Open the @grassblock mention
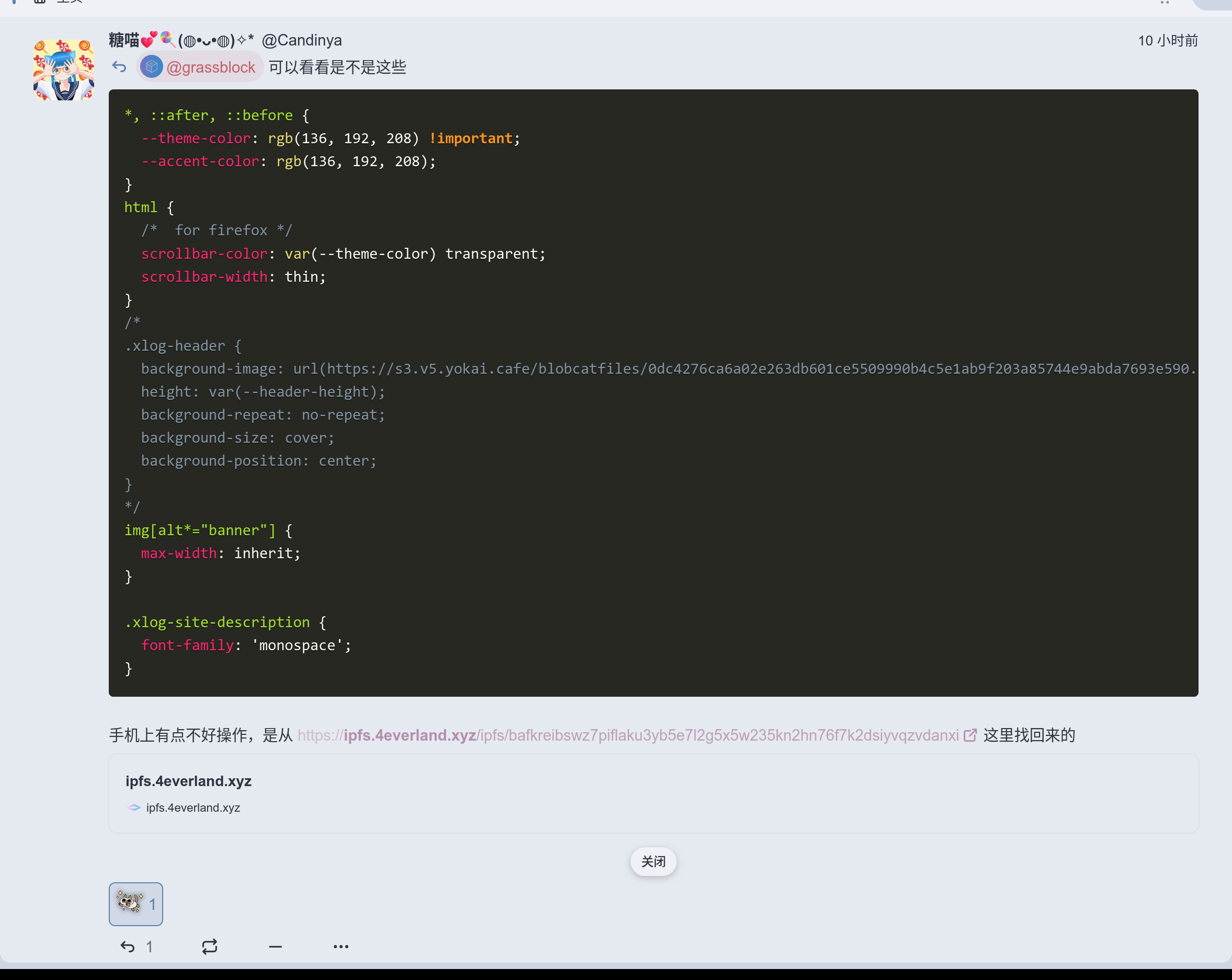The width and height of the screenshot is (1232, 980). (210, 67)
